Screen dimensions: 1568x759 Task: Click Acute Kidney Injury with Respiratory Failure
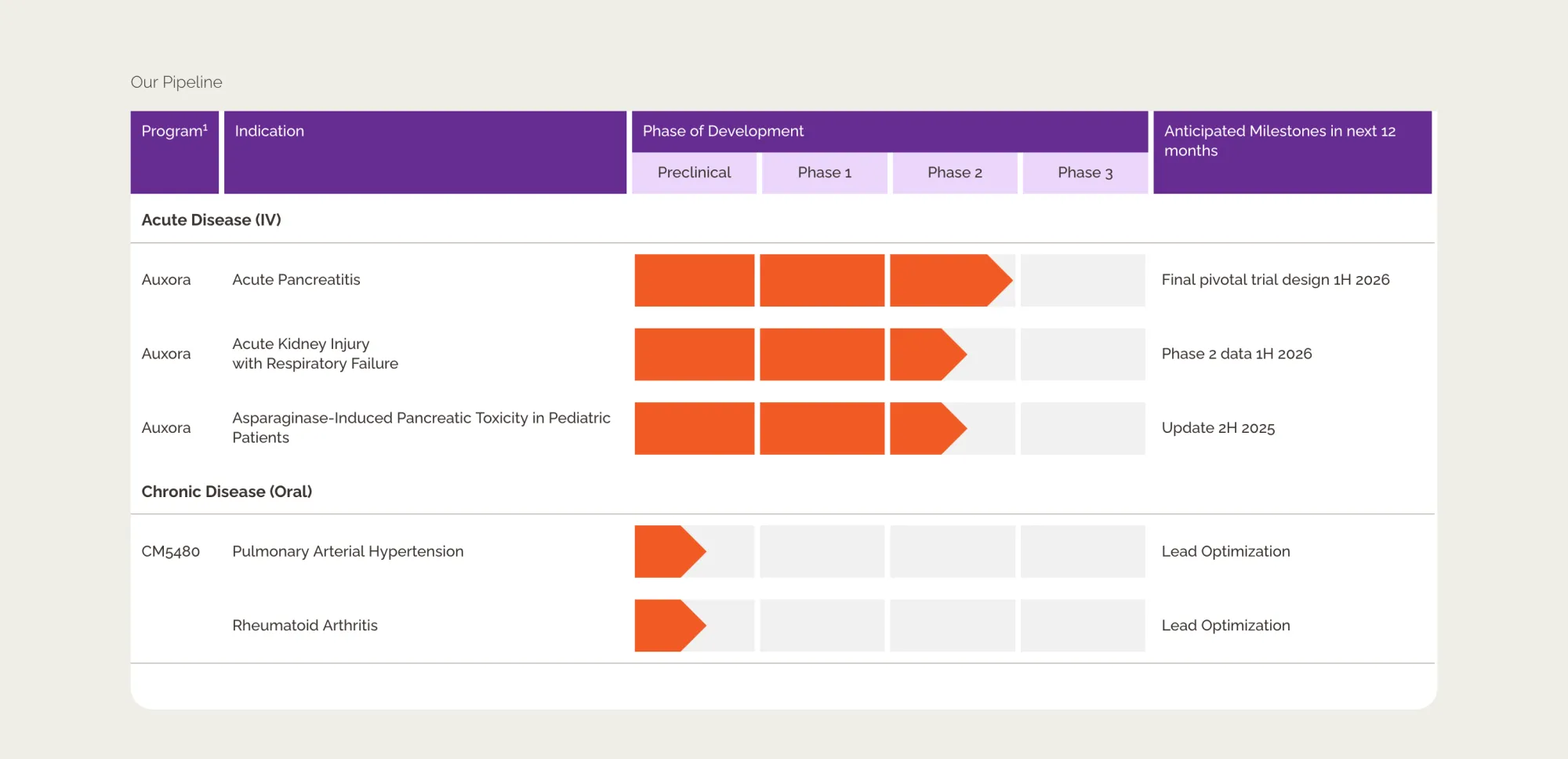coord(314,354)
